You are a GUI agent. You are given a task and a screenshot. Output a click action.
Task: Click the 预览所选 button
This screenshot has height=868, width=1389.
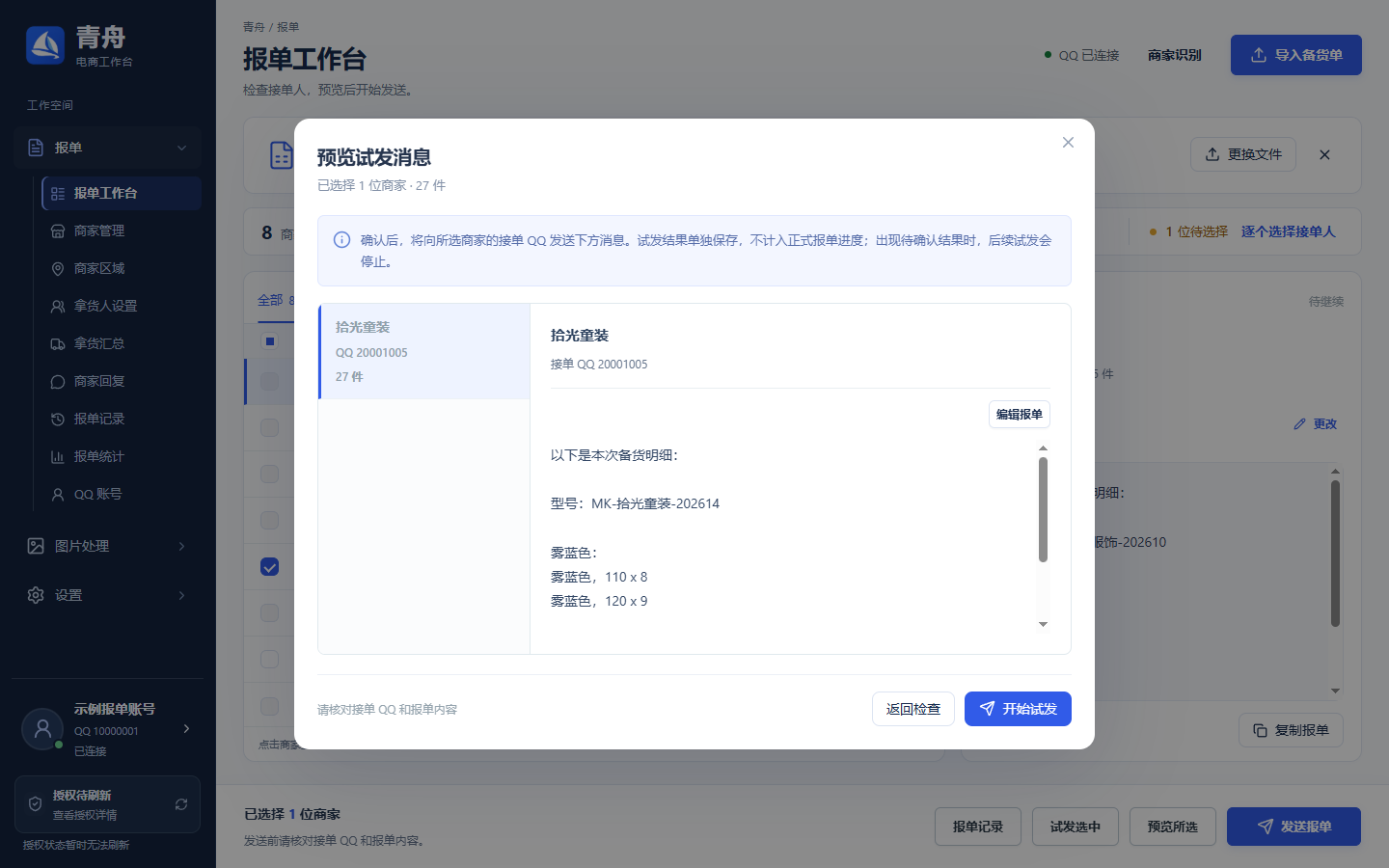point(1173,827)
